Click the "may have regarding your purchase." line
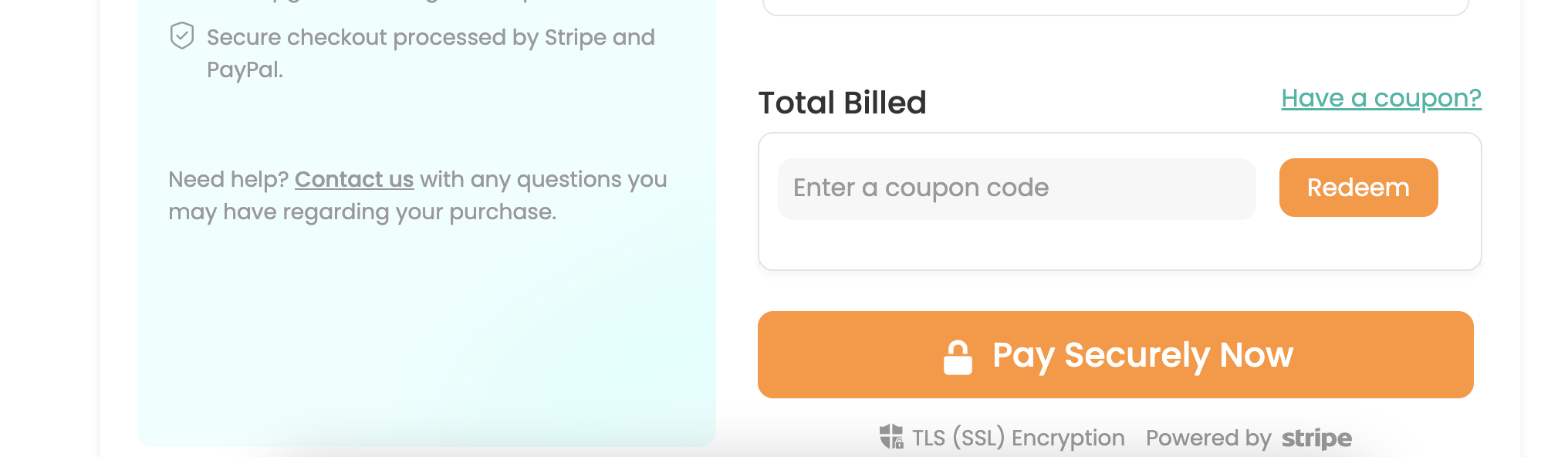1568x457 pixels. (362, 212)
